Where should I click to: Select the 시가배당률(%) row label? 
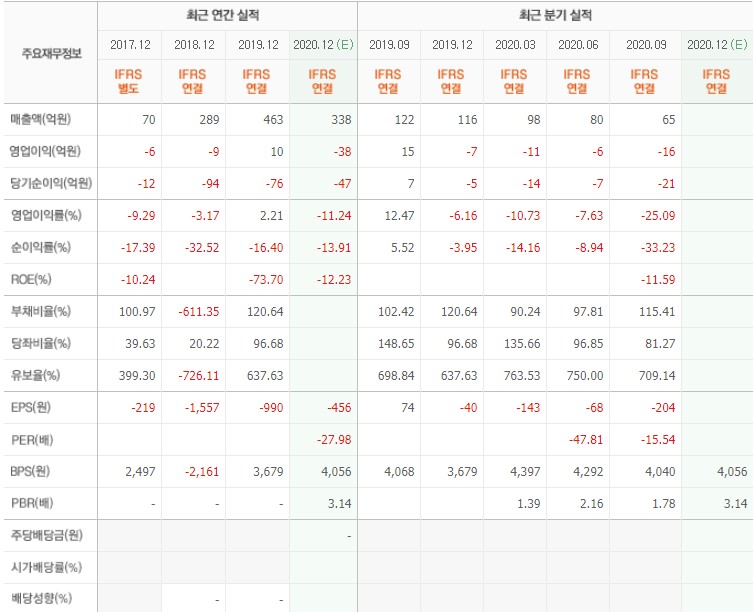pos(46,568)
